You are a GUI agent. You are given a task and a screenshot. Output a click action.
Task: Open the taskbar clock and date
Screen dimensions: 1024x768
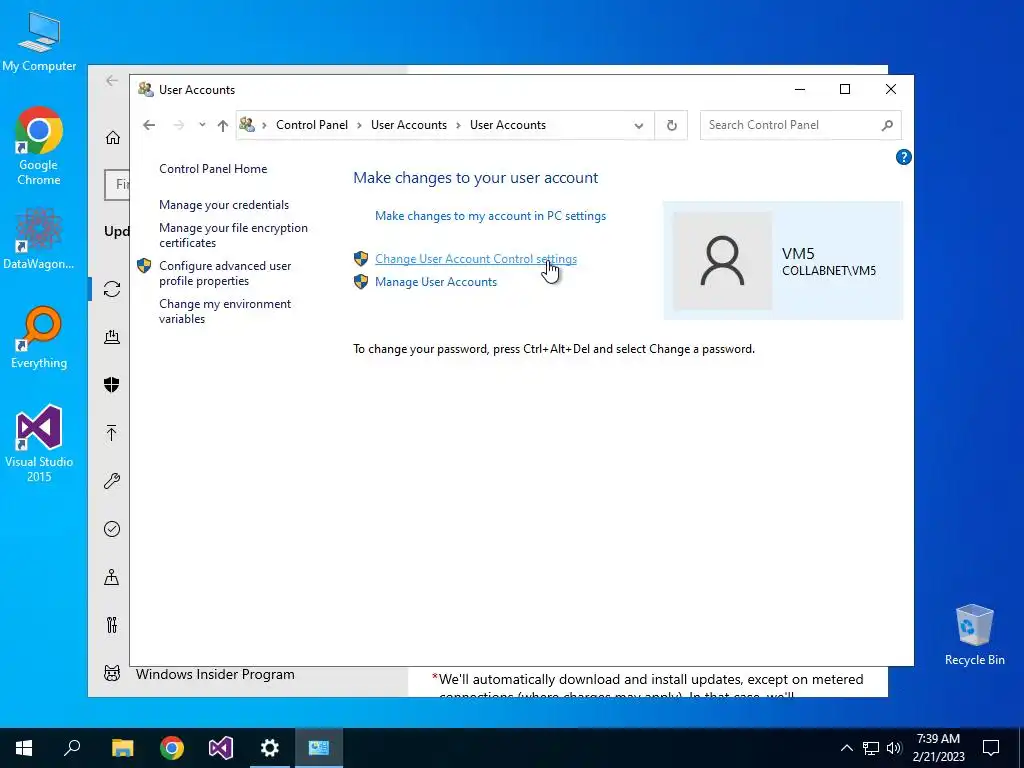coord(938,748)
